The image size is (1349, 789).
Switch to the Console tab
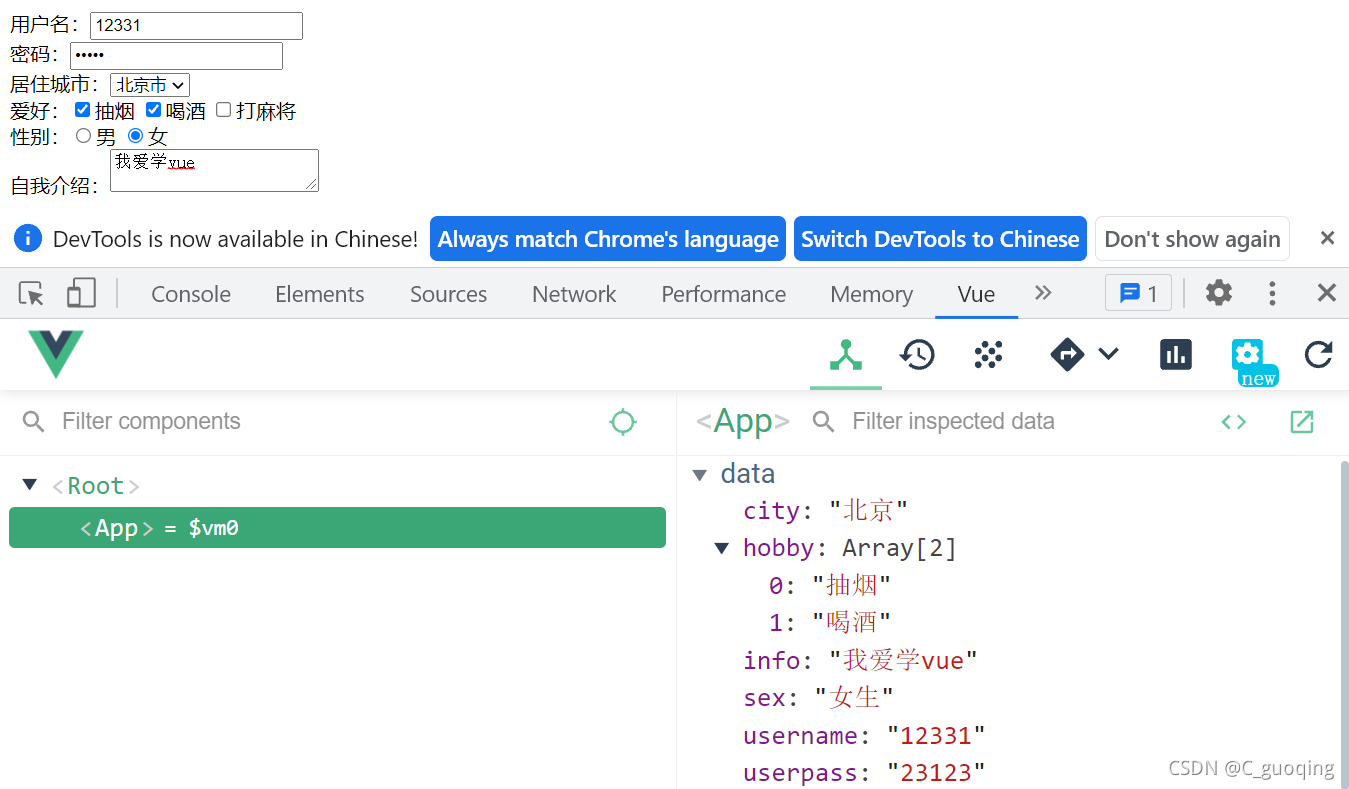click(191, 294)
